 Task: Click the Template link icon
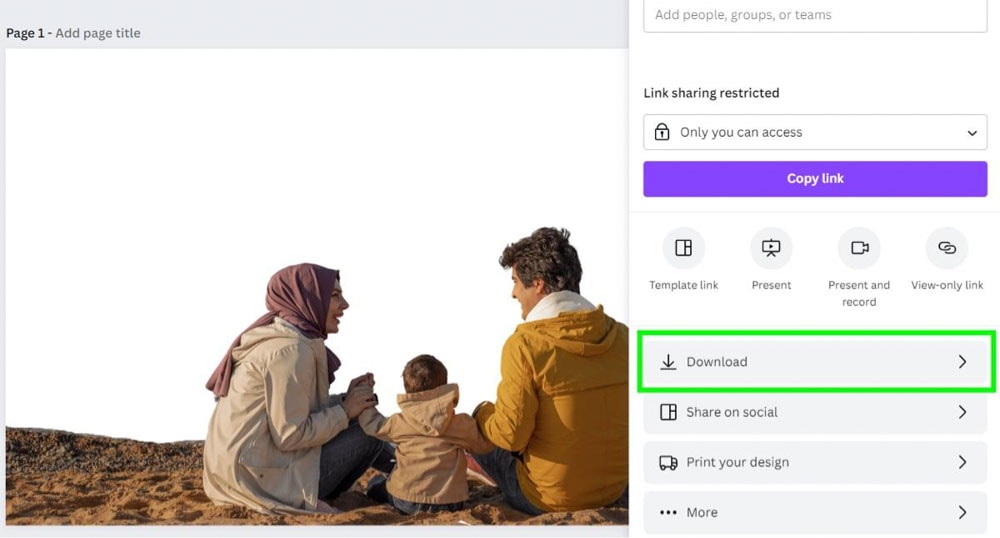click(683, 248)
